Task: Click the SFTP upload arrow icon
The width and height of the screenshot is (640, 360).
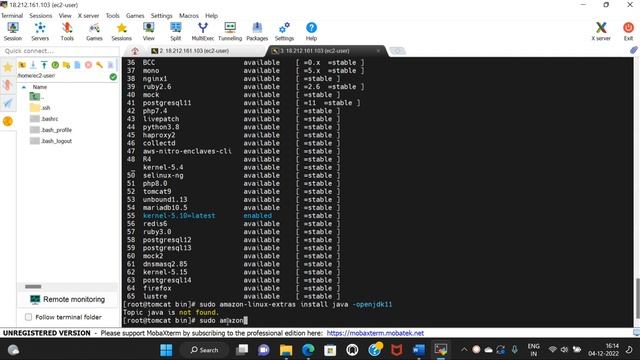Action: (x=44, y=65)
